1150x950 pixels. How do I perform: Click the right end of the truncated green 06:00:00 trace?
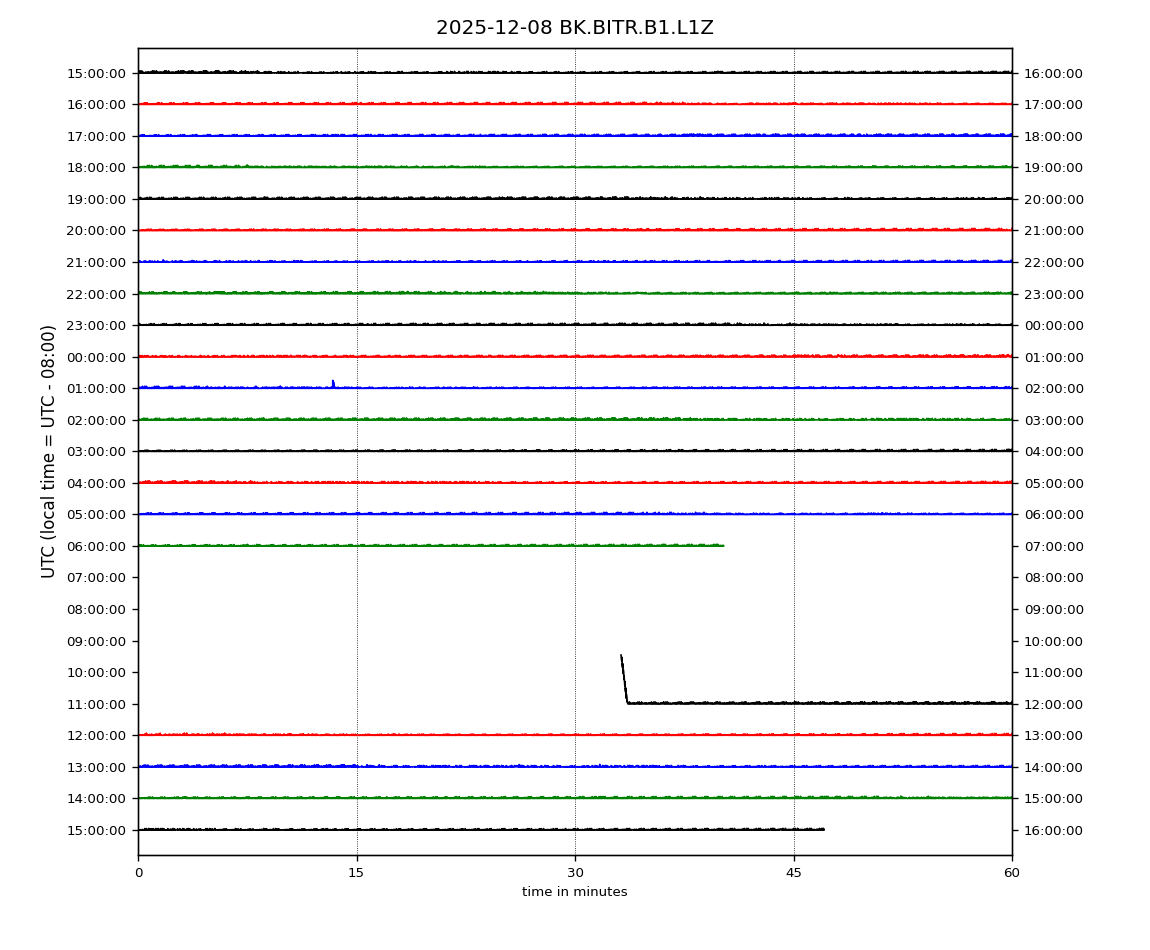(721, 545)
